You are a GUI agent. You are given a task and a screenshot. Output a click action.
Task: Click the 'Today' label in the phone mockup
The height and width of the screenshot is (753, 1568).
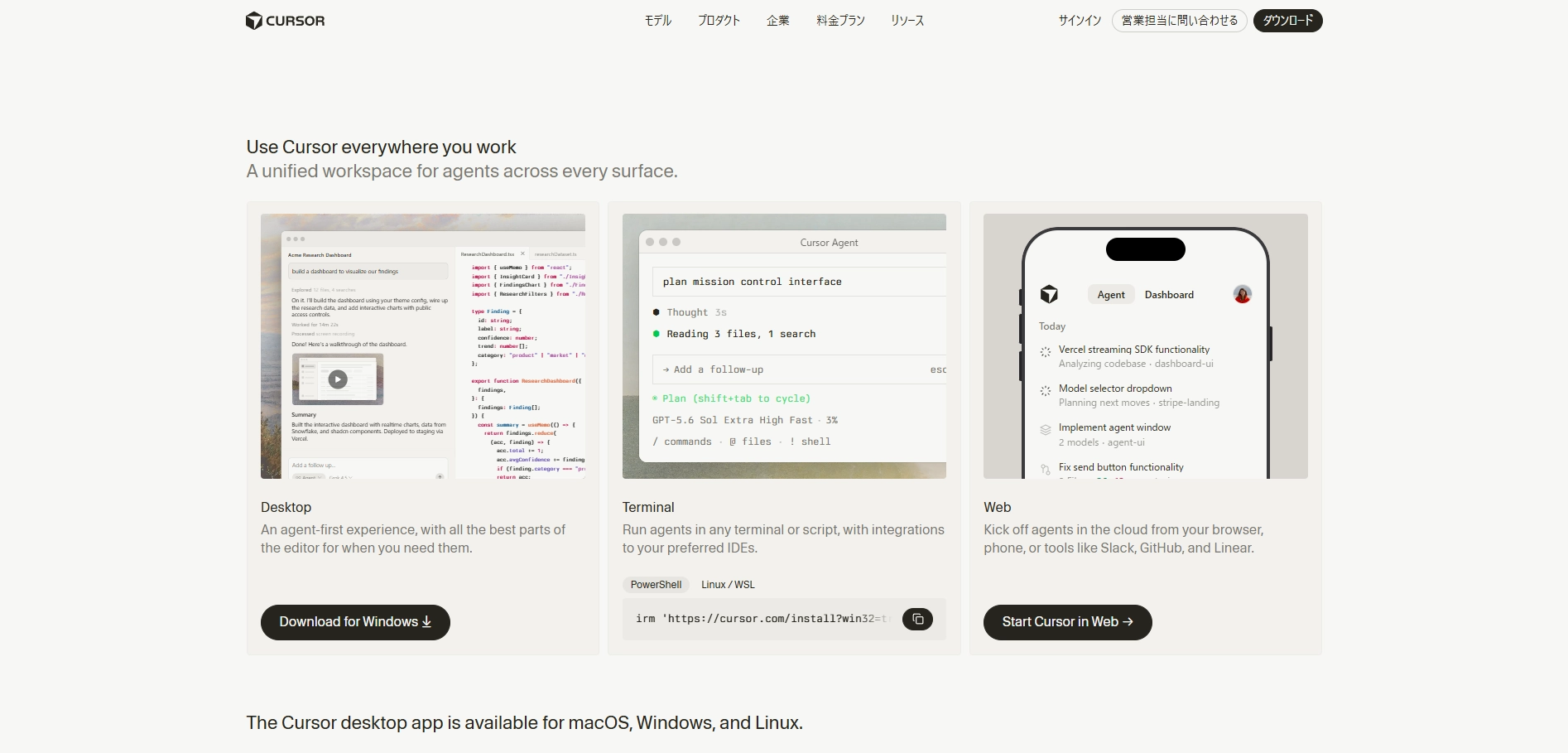[1052, 326]
